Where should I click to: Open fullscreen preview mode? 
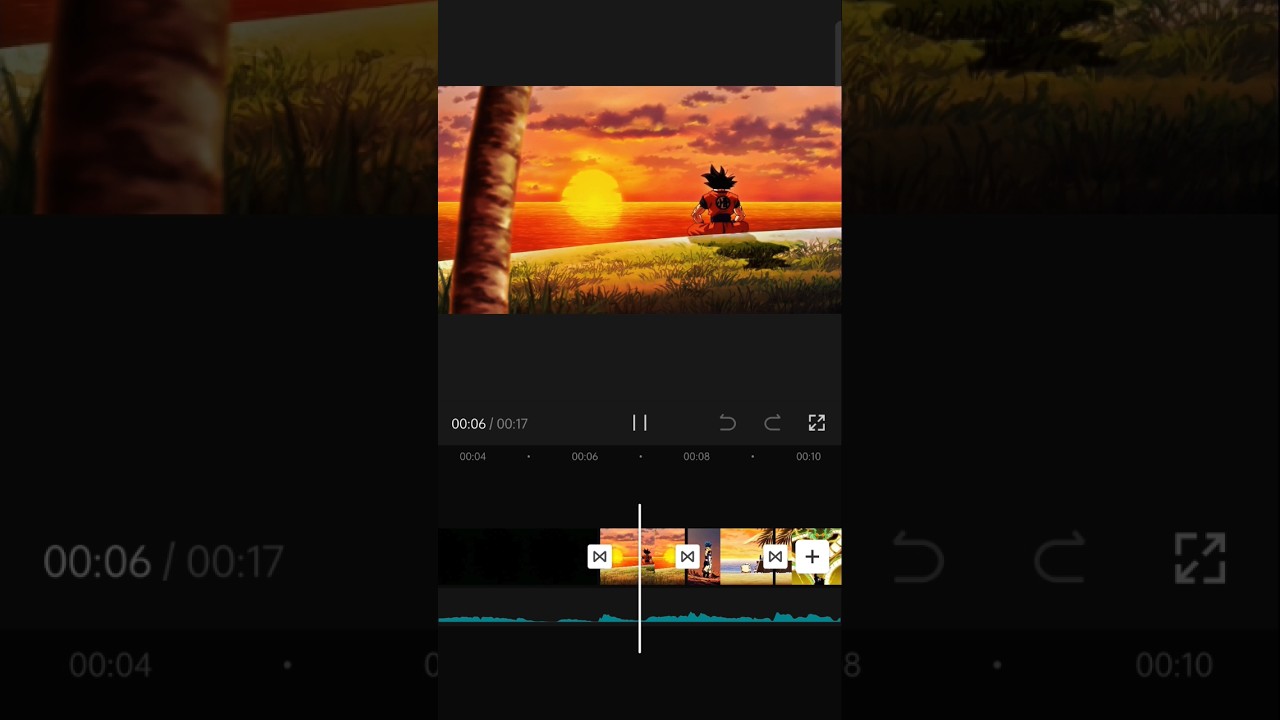pos(817,423)
